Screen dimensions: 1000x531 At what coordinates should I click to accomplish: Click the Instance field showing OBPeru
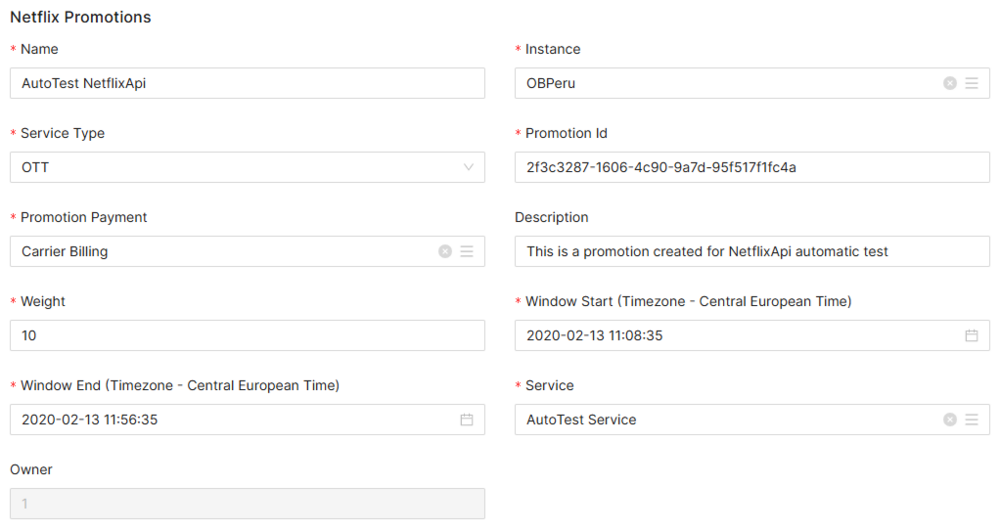click(x=725, y=83)
